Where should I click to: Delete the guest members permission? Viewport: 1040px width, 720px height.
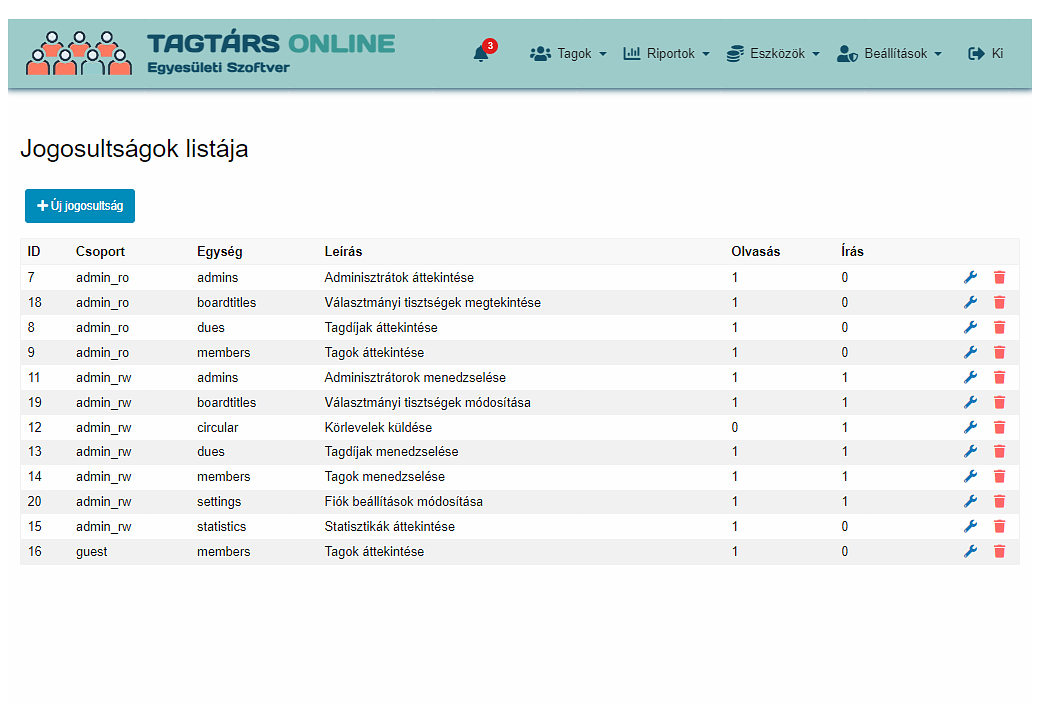(1000, 551)
